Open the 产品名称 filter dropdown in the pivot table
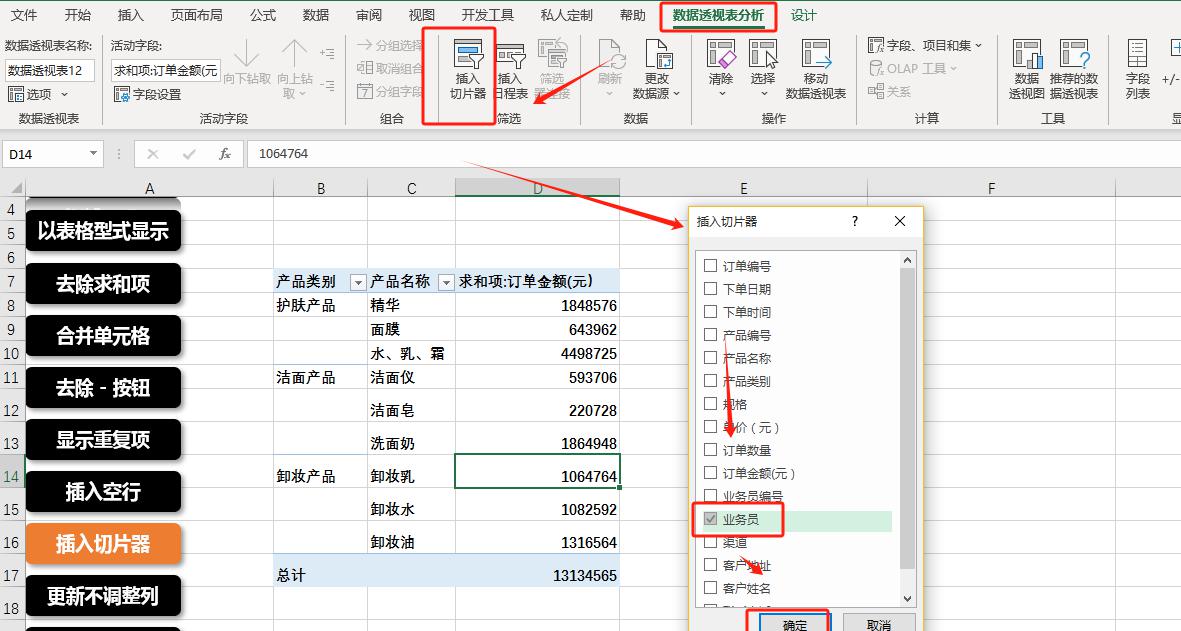1181x631 pixels. 446,282
